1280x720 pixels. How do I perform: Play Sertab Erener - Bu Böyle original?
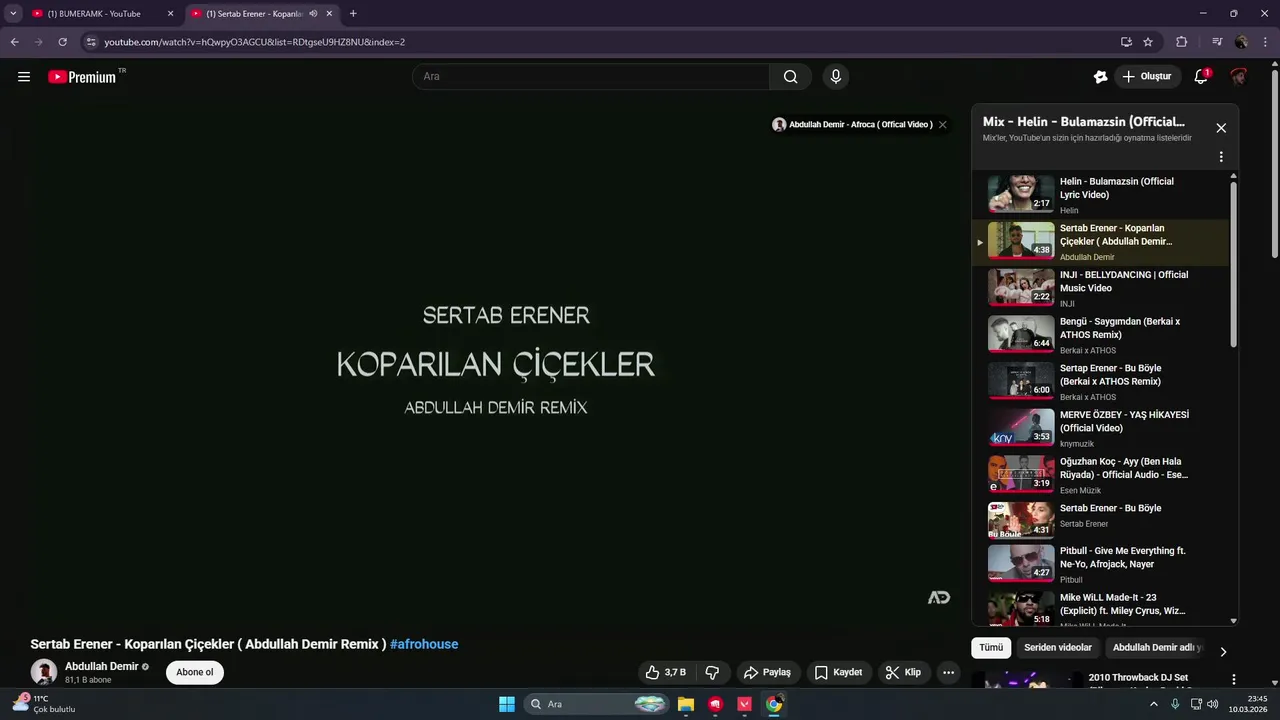pos(1100,521)
